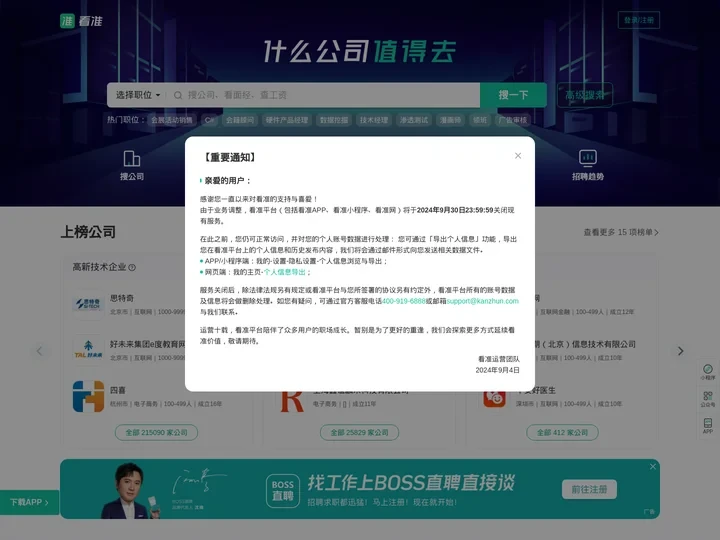720x540 pixels.
Task: Click the 下载APP button at bottom left
Action: pyautogui.click(x=29, y=502)
